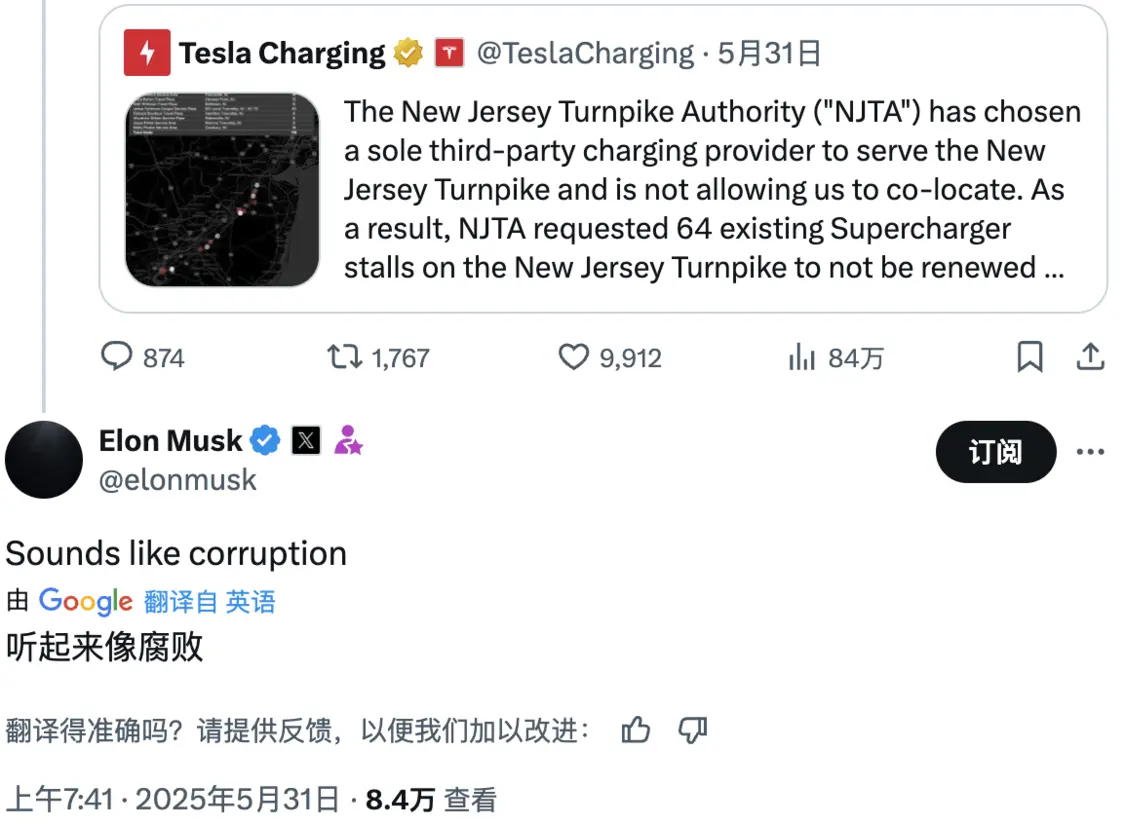Open the Tesla affiliation badge
Viewport: 1125px width, 824px height.
pyautogui.click(x=450, y=53)
